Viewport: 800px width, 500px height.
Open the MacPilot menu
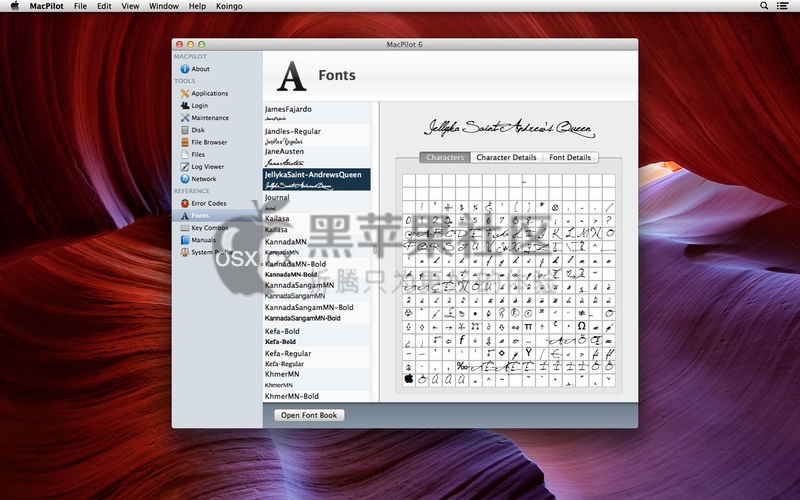click(46, 6)
